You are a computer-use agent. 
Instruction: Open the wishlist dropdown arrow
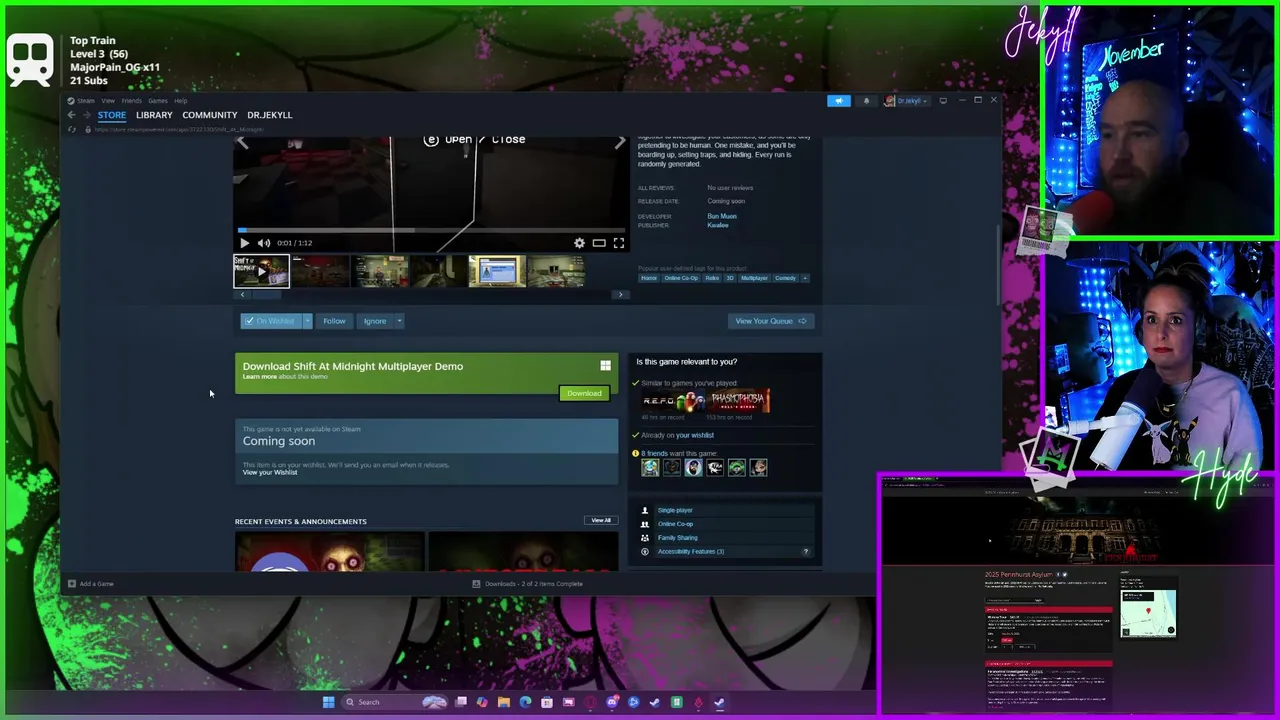pos(307,321)
